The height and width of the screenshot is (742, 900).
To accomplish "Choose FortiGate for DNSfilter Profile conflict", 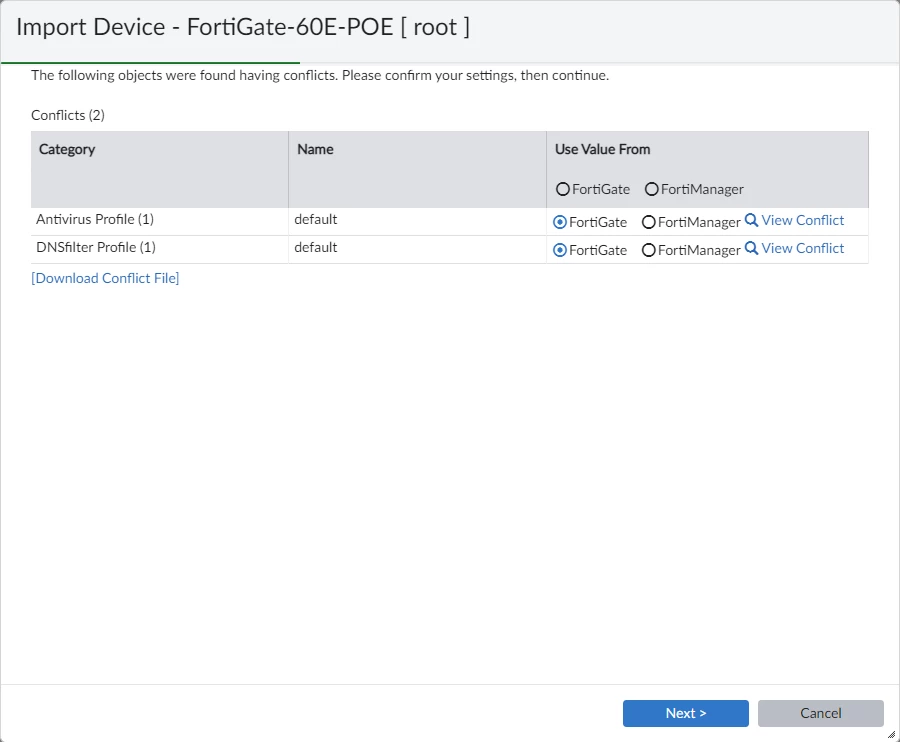I will [560, 250].
